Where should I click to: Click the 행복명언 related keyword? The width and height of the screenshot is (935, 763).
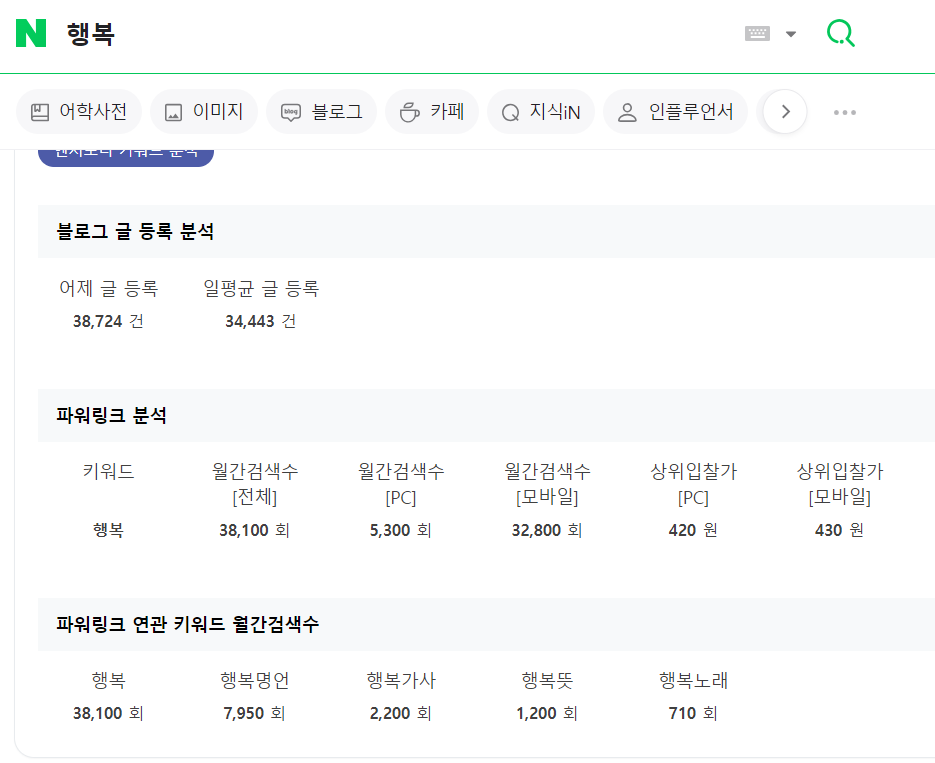click(x=255, y=681)
